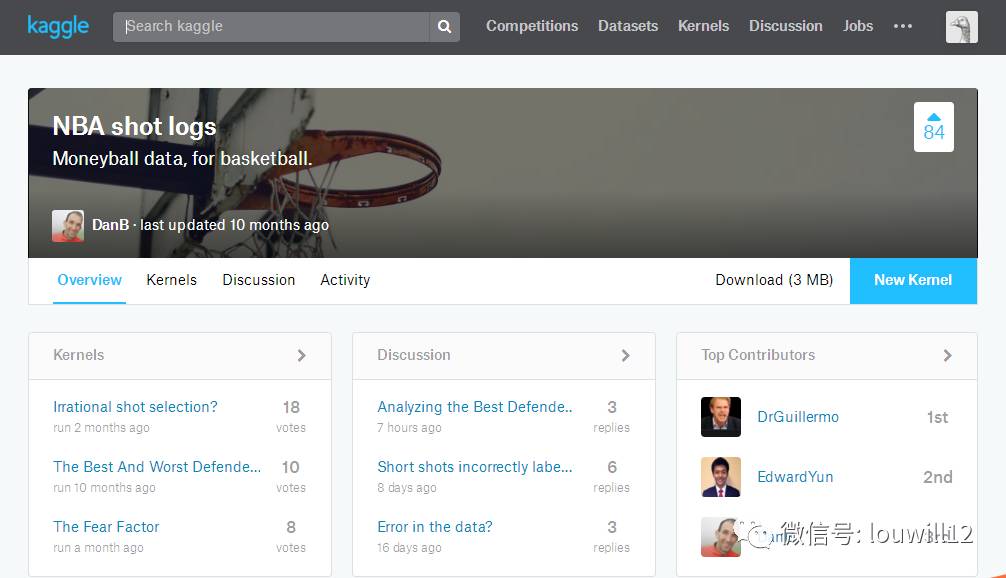Open 'Error in the data?' discussion
Viewport: 1006px width, 578px height.
point(434,527)
